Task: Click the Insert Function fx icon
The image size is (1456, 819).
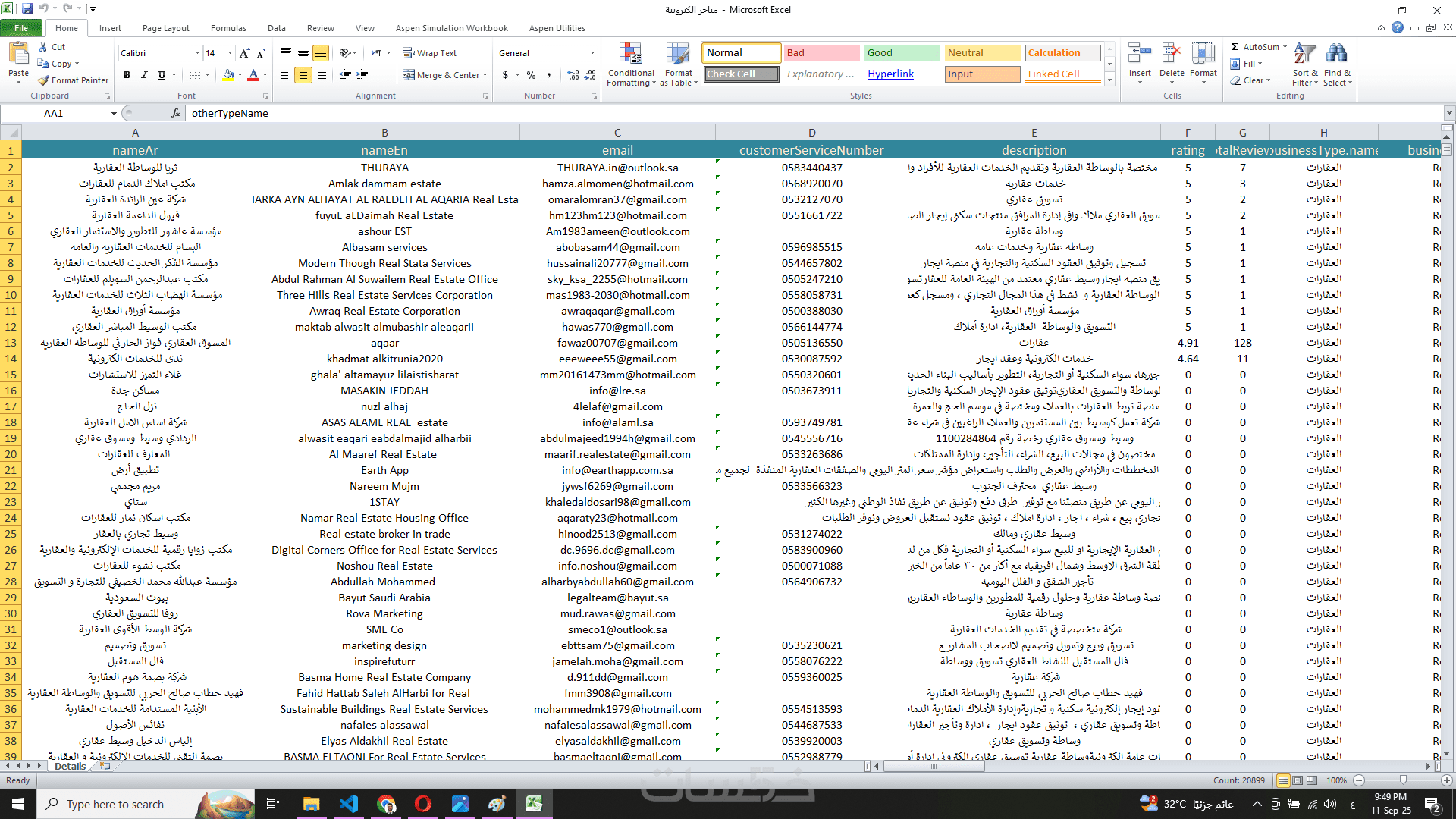Action: [176, 113]
